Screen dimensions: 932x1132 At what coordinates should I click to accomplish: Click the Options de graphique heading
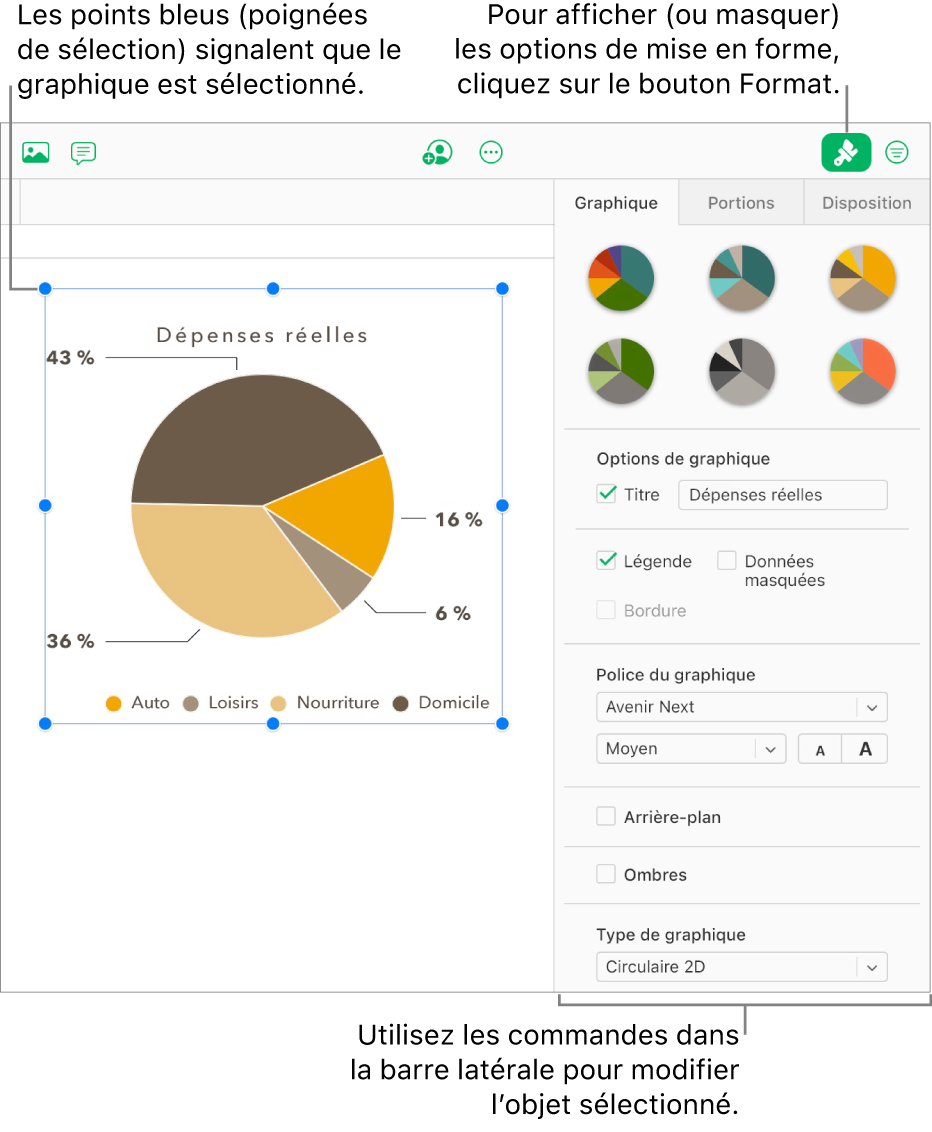[683, 459]
